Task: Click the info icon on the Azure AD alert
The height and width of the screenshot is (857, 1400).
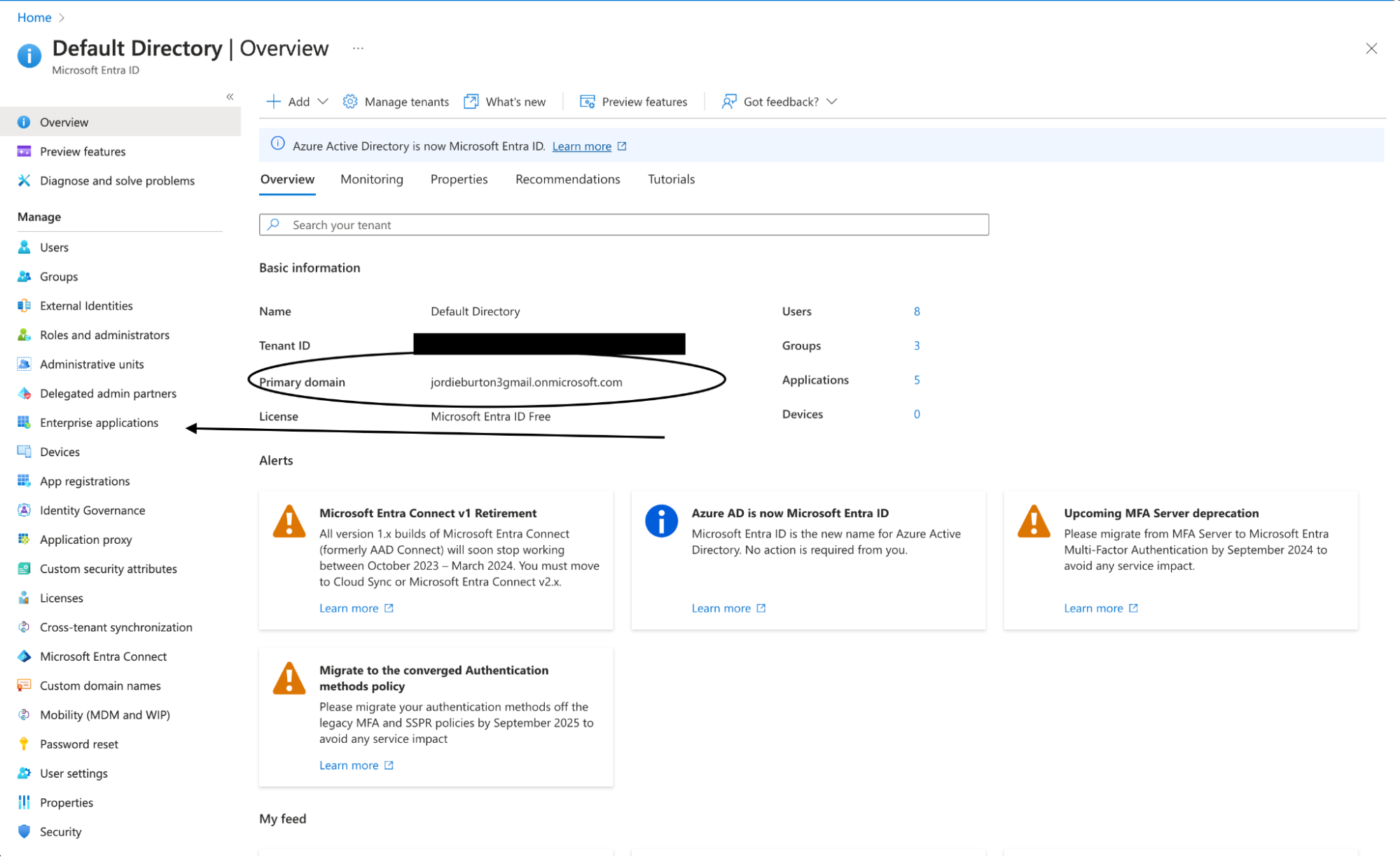Action: (x=661, y=521)
